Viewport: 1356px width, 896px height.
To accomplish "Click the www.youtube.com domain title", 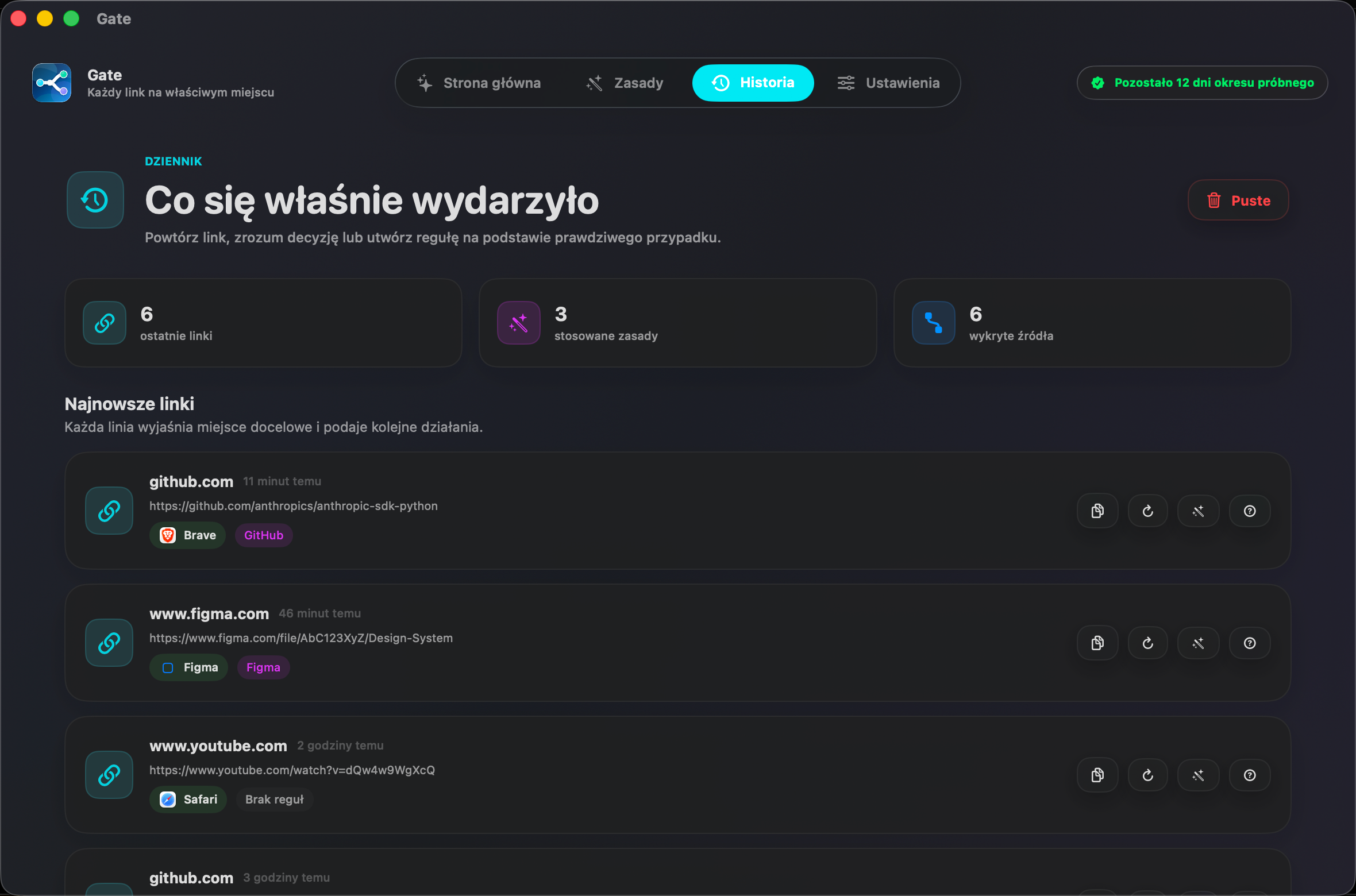I will 218,746.
